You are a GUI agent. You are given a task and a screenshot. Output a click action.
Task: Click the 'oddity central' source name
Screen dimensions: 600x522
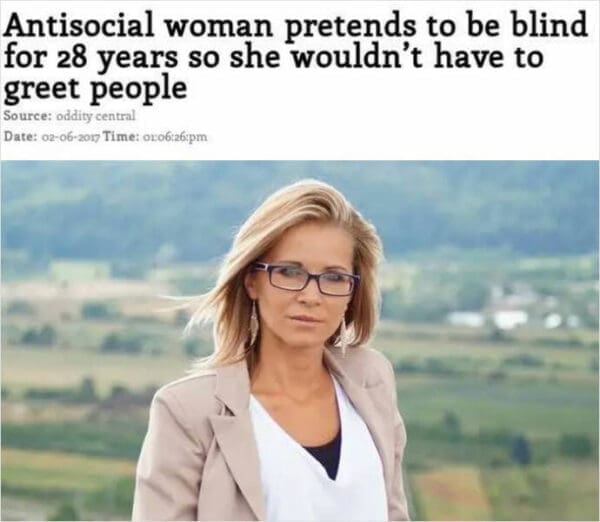click(x=96, y=116)
